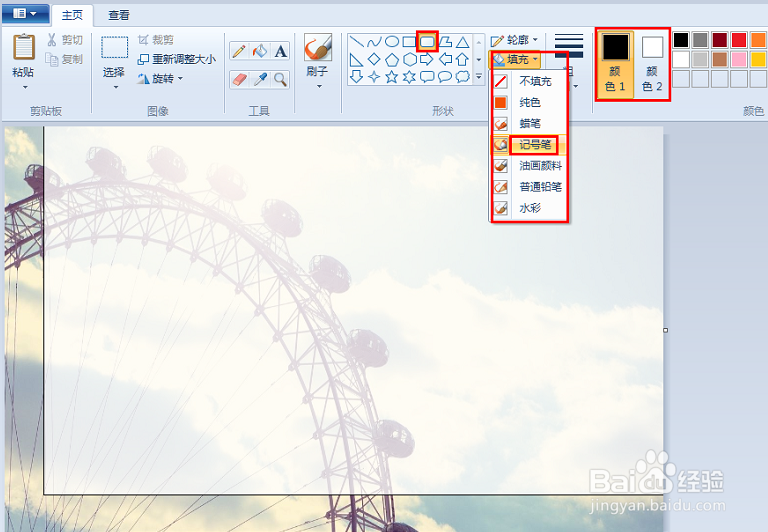768x532 pixels.
Task: Click the canvas right-edge resize handle
Action: tap(665, 330)
